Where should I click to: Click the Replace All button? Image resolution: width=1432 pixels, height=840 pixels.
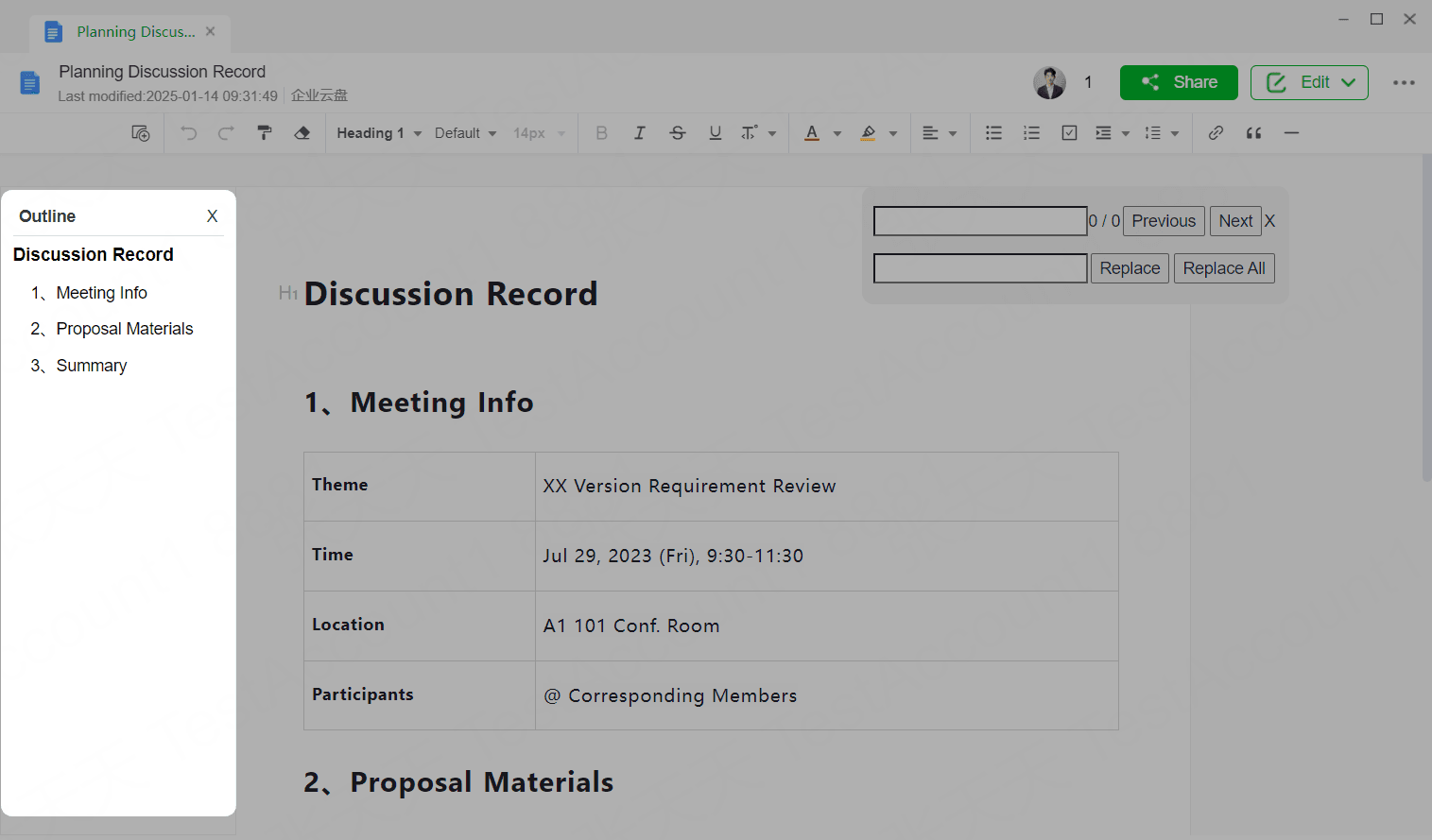(1224, 268)
